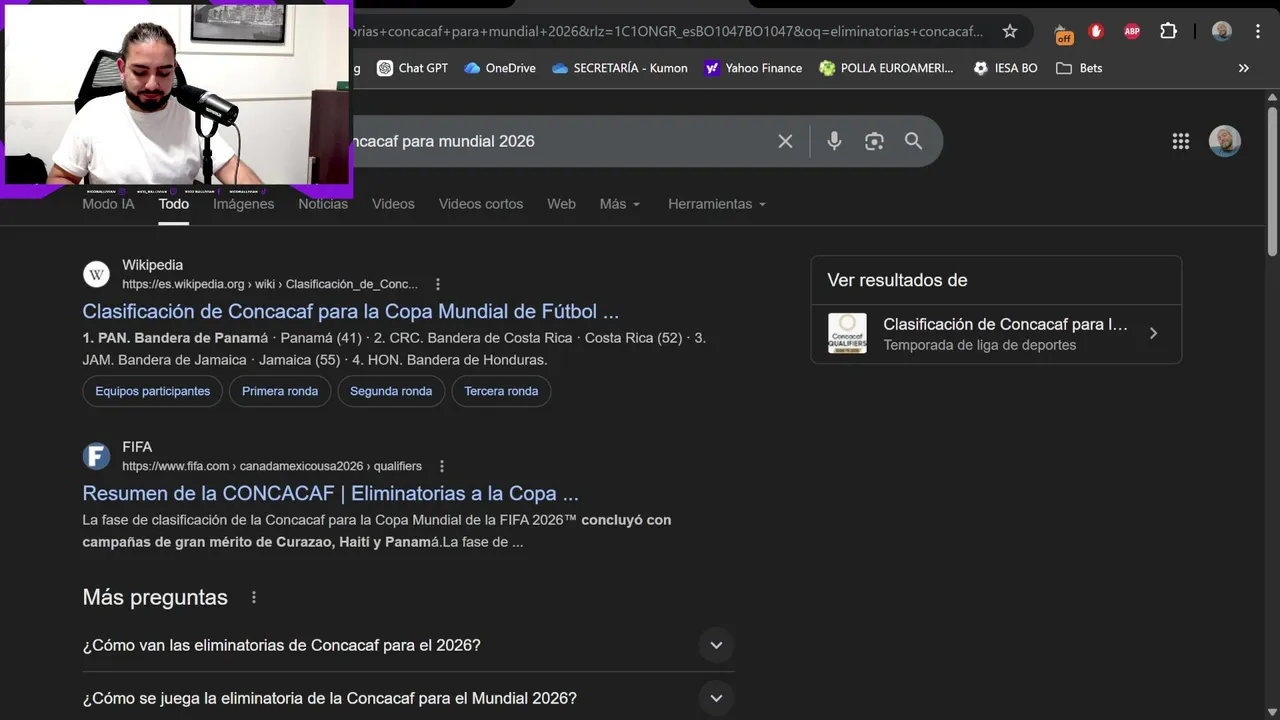Open the OneDrive bookmark
1280x720 pixels.
click(500, 68)
